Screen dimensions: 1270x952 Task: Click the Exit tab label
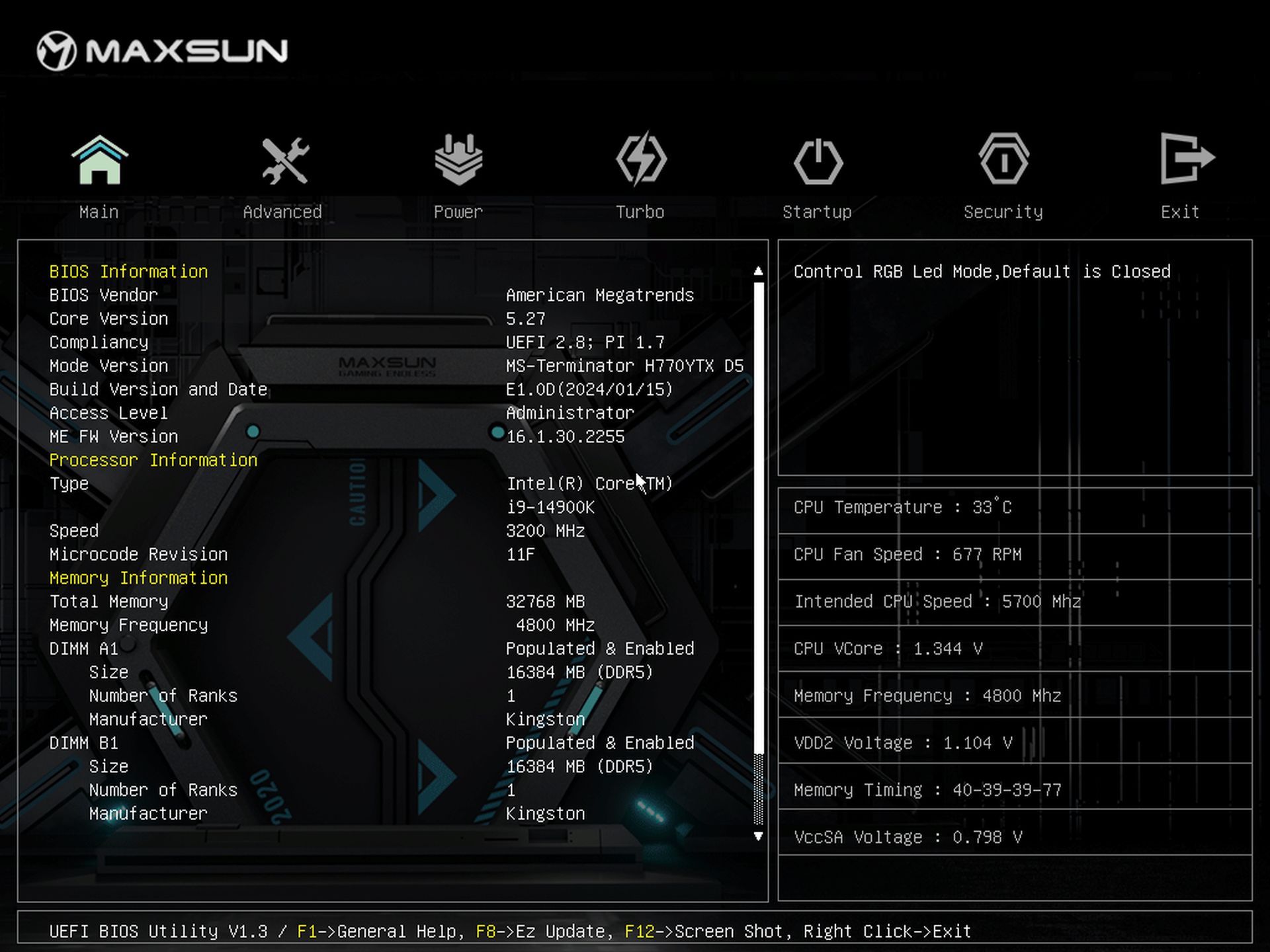[x=1180, y=212]
